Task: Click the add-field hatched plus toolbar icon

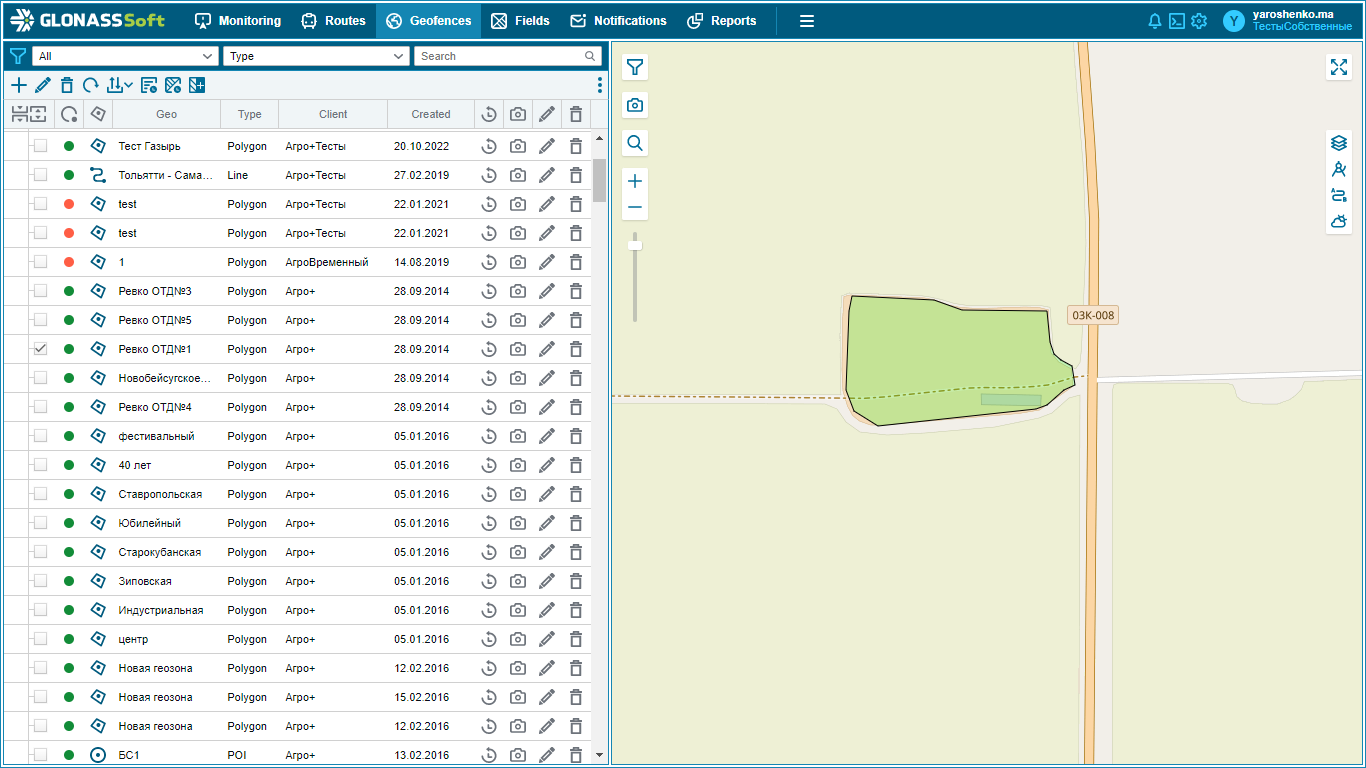Action: [197, 86]
